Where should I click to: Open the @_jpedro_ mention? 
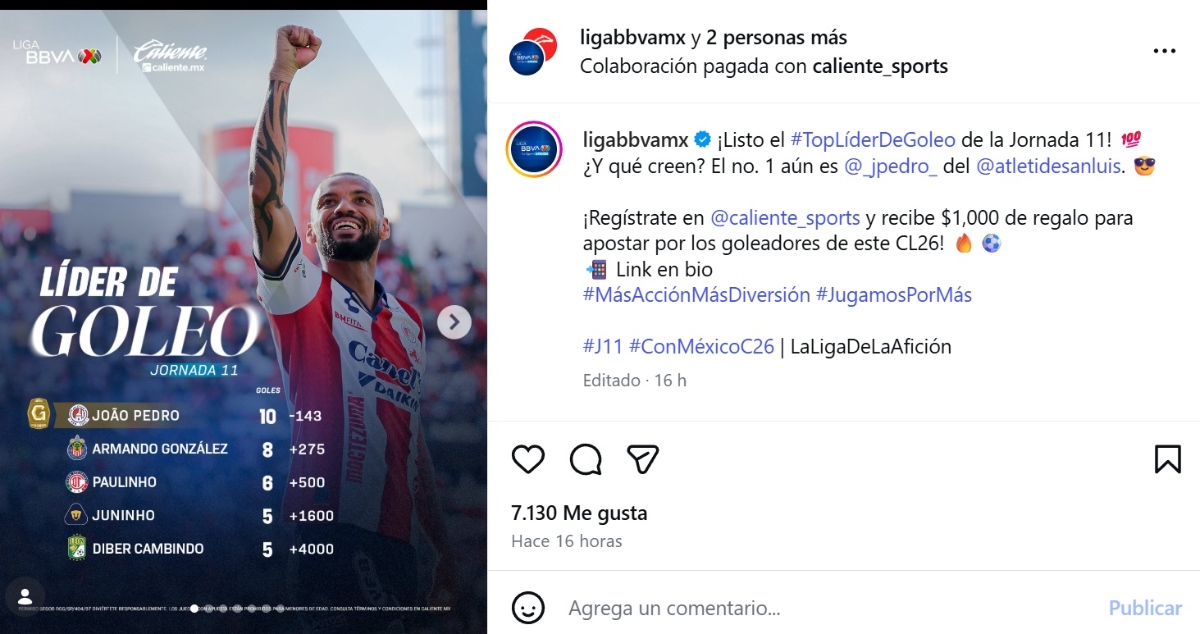[x=891, y=167]
